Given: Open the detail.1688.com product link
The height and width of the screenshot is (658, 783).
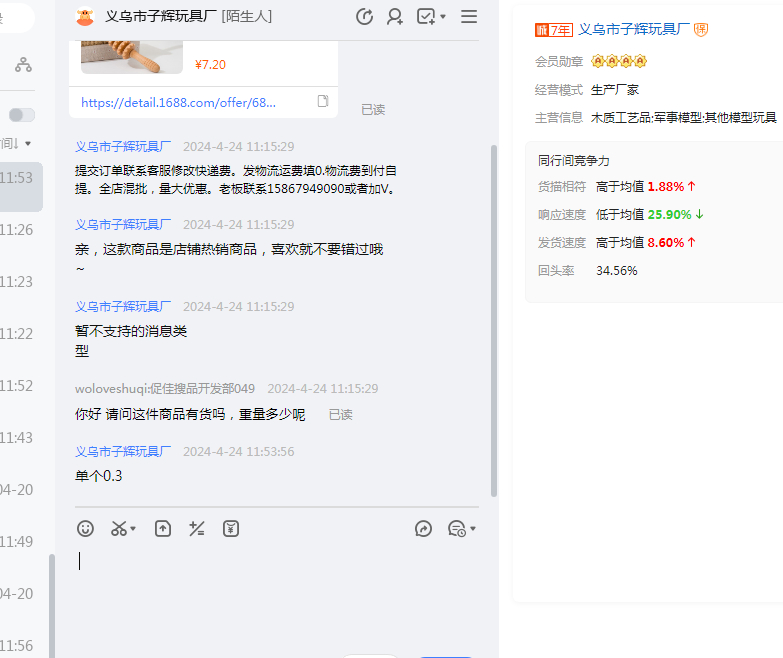Looking at the screenshot, I should coord(178,102).
